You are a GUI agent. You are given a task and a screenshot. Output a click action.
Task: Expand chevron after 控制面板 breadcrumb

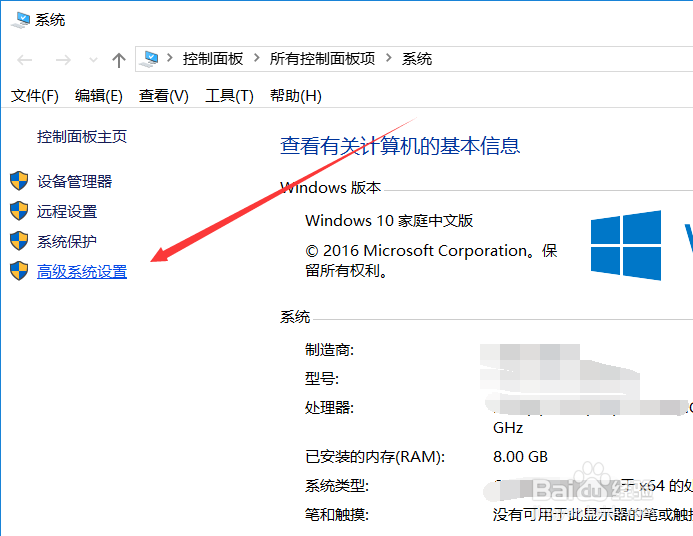point(257,58)
